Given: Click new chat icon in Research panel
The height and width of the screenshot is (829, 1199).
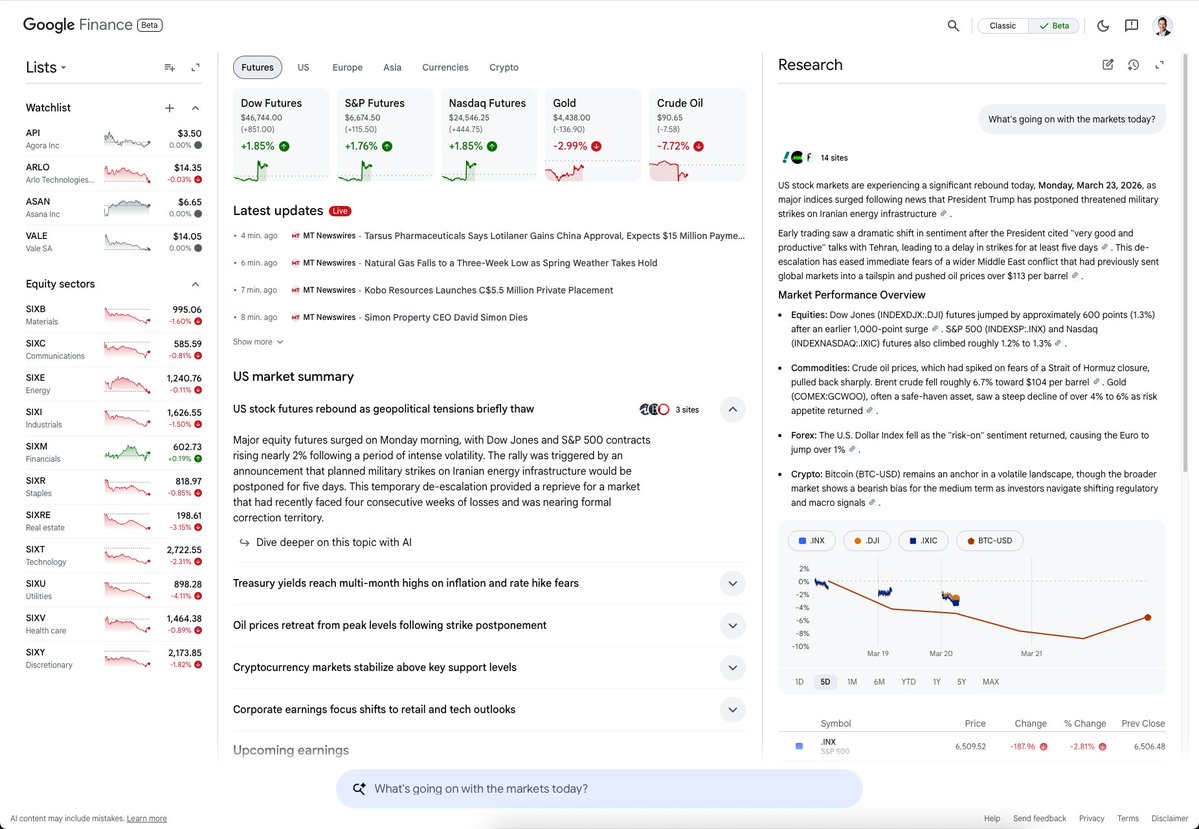Looking at the screenshot, I should (x=1107, y=65).
